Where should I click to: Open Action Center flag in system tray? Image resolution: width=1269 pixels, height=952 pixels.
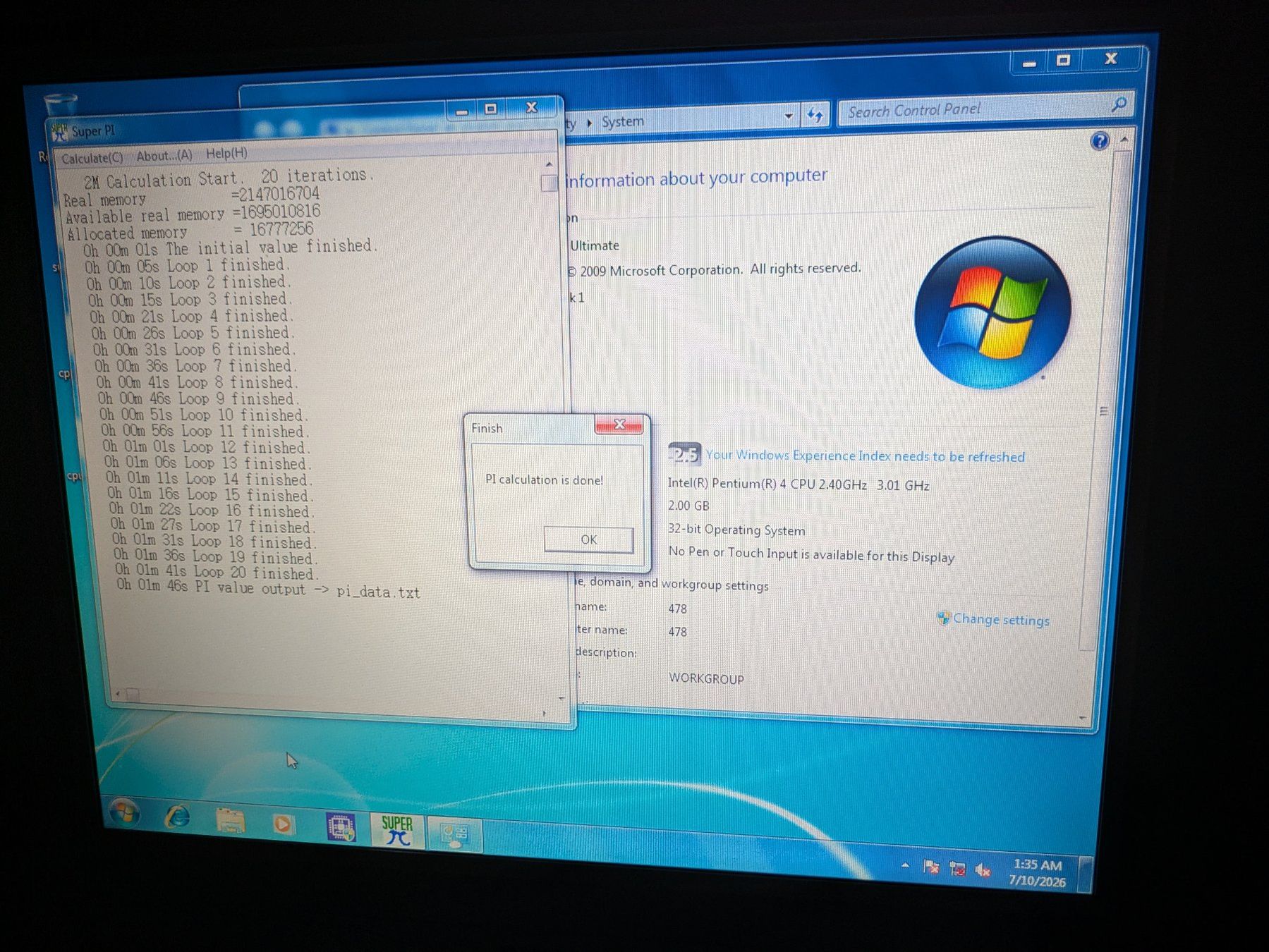click(x=931, y=867)
